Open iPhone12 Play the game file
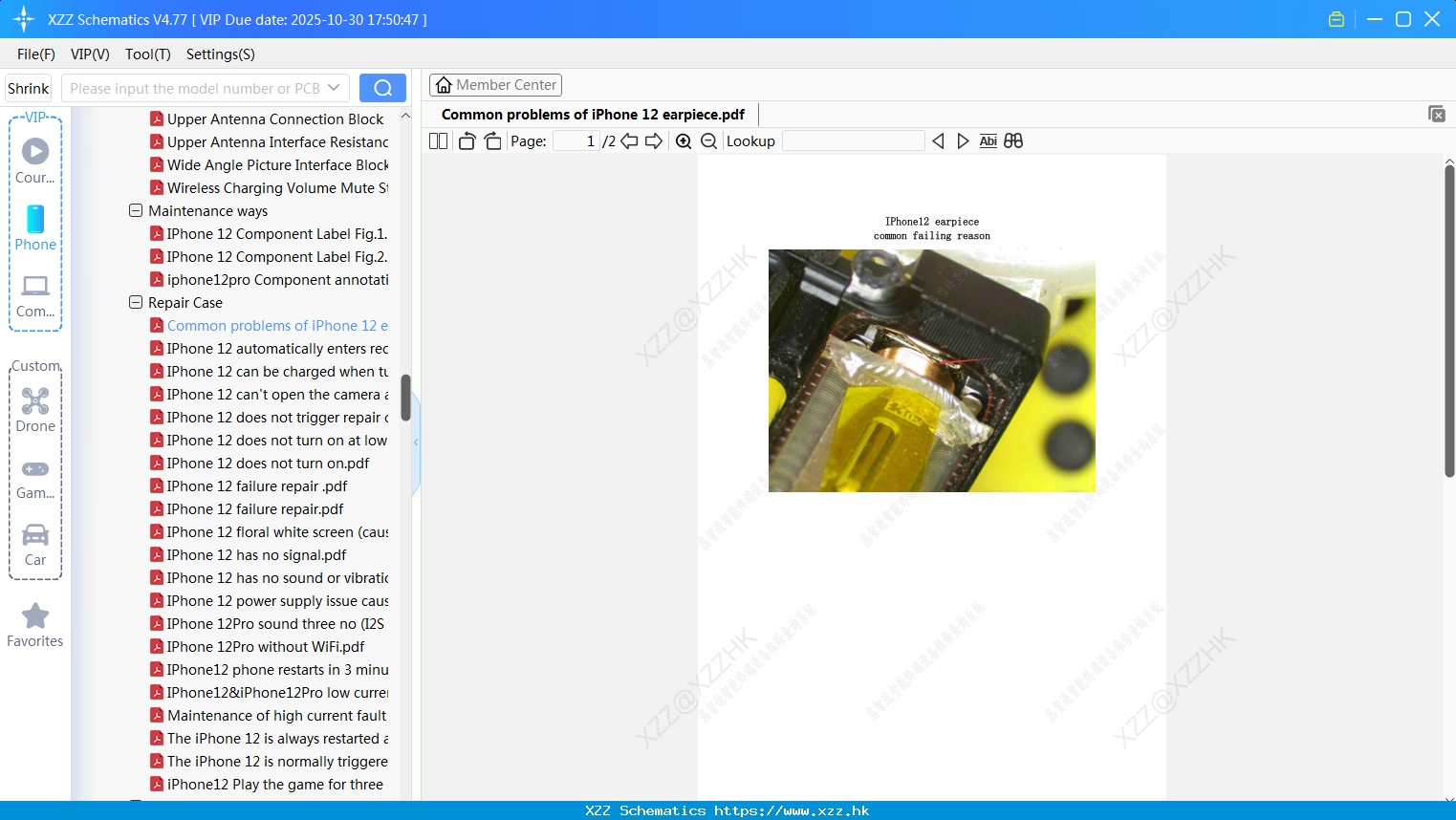Screen dimensions: 1456x820 (267, 784)
